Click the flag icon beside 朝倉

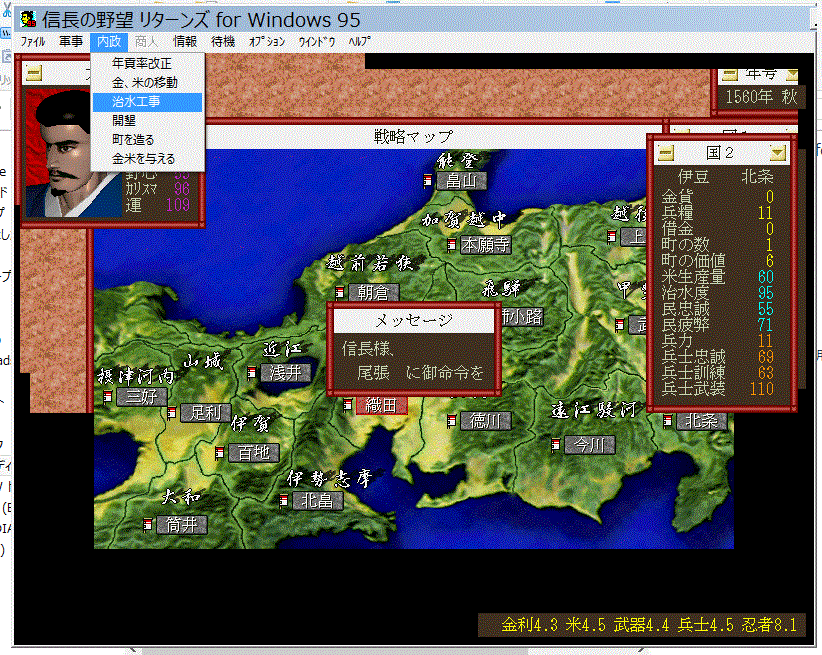click(x=340, y=292)
